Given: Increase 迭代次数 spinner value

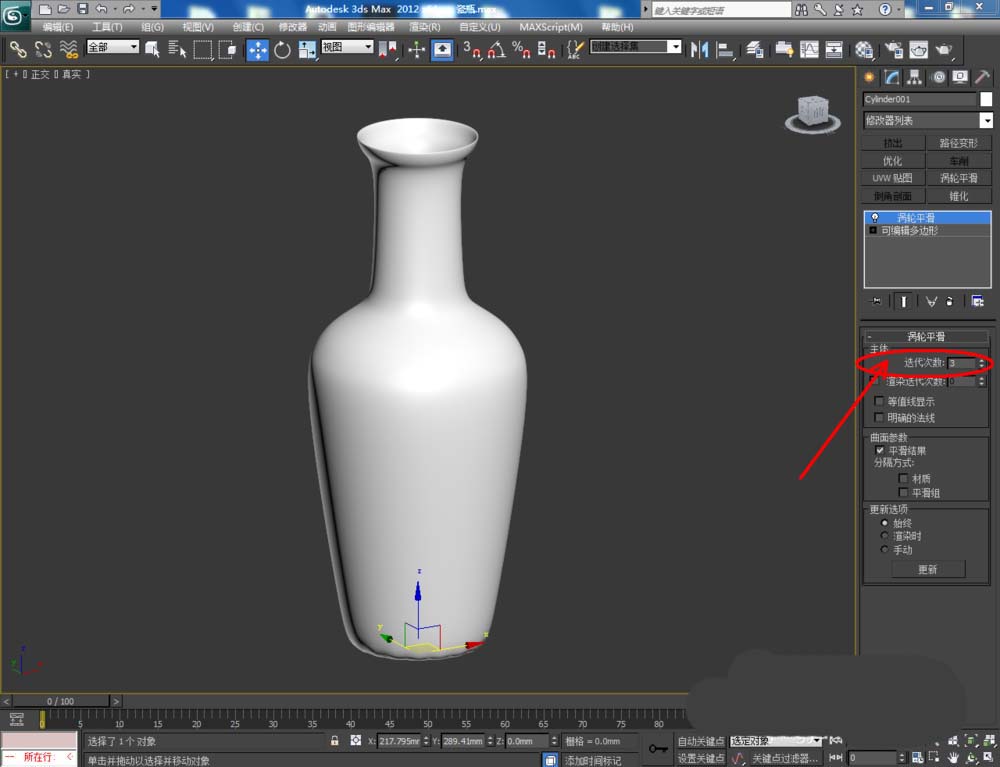Looking at the screenshot, I should pos(982,360).
